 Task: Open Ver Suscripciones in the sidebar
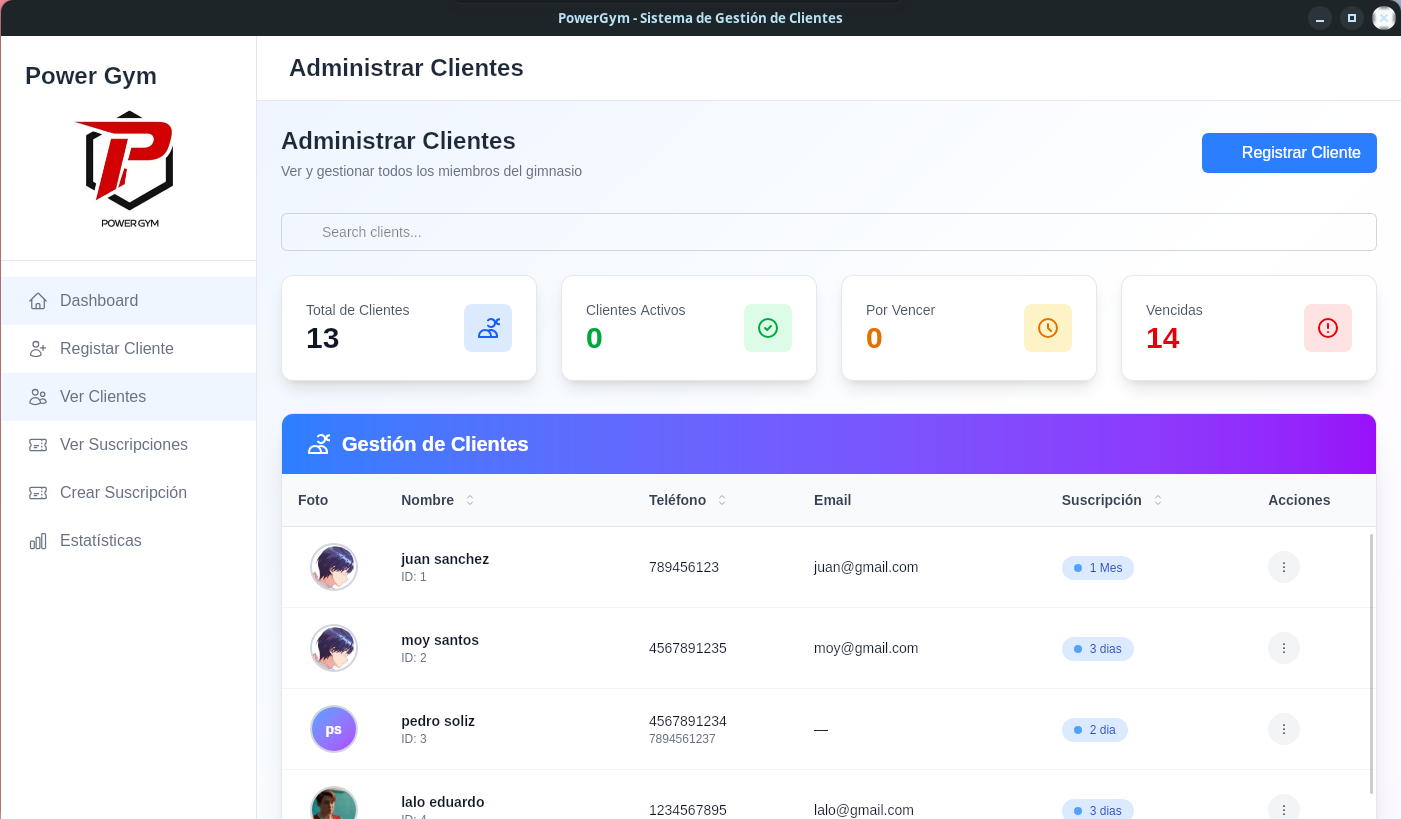[x=129, y=445]
